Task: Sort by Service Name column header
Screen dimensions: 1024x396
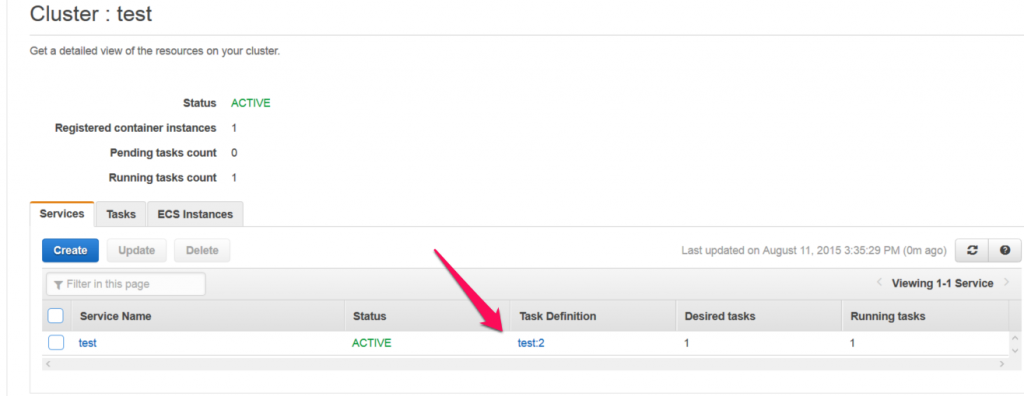Action: point(116,316)
